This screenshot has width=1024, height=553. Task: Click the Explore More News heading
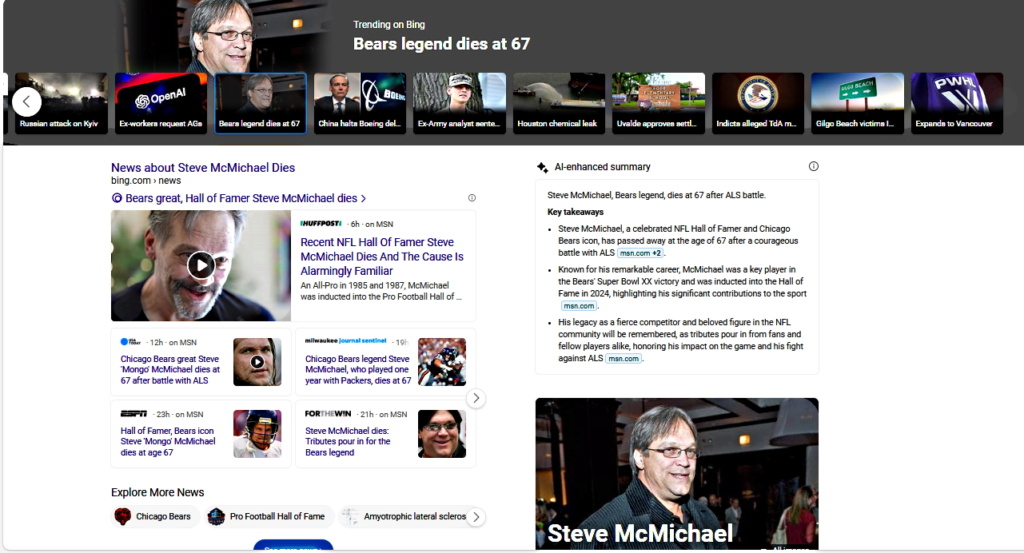click(x=157, y=492)
